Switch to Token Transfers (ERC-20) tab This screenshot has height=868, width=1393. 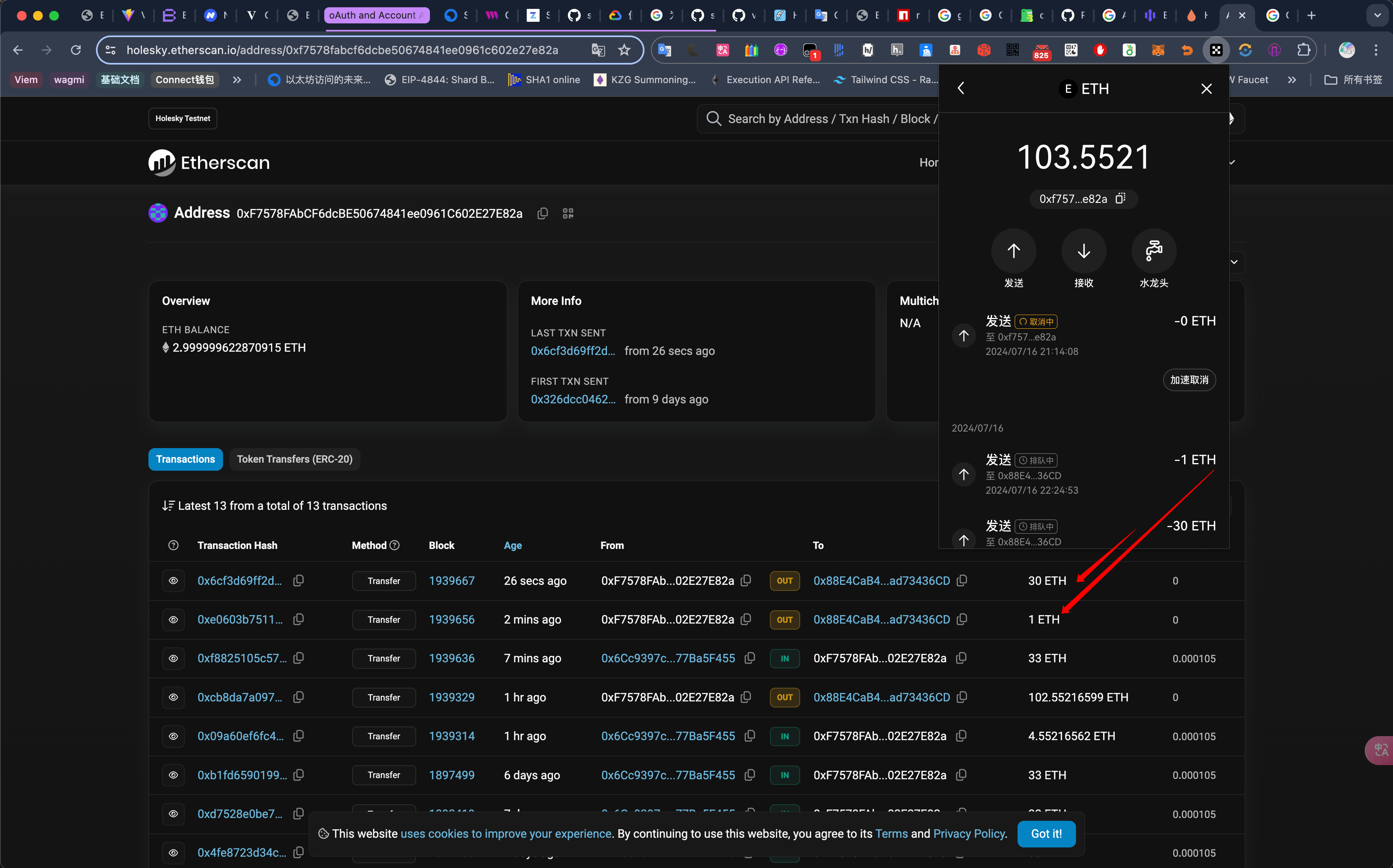click(x=294, y=459)
